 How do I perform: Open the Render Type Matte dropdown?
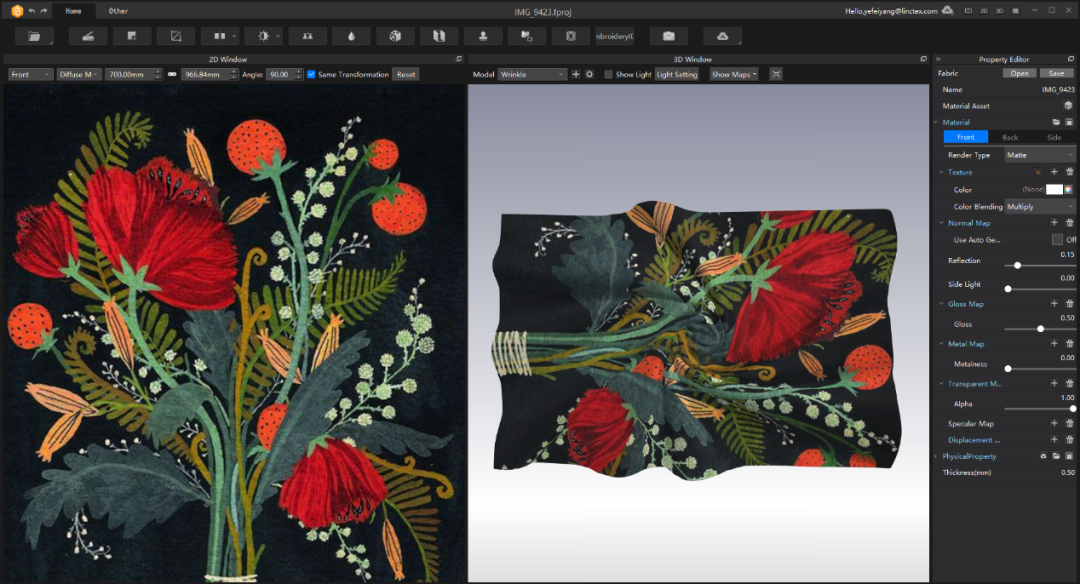point(1039,155)
